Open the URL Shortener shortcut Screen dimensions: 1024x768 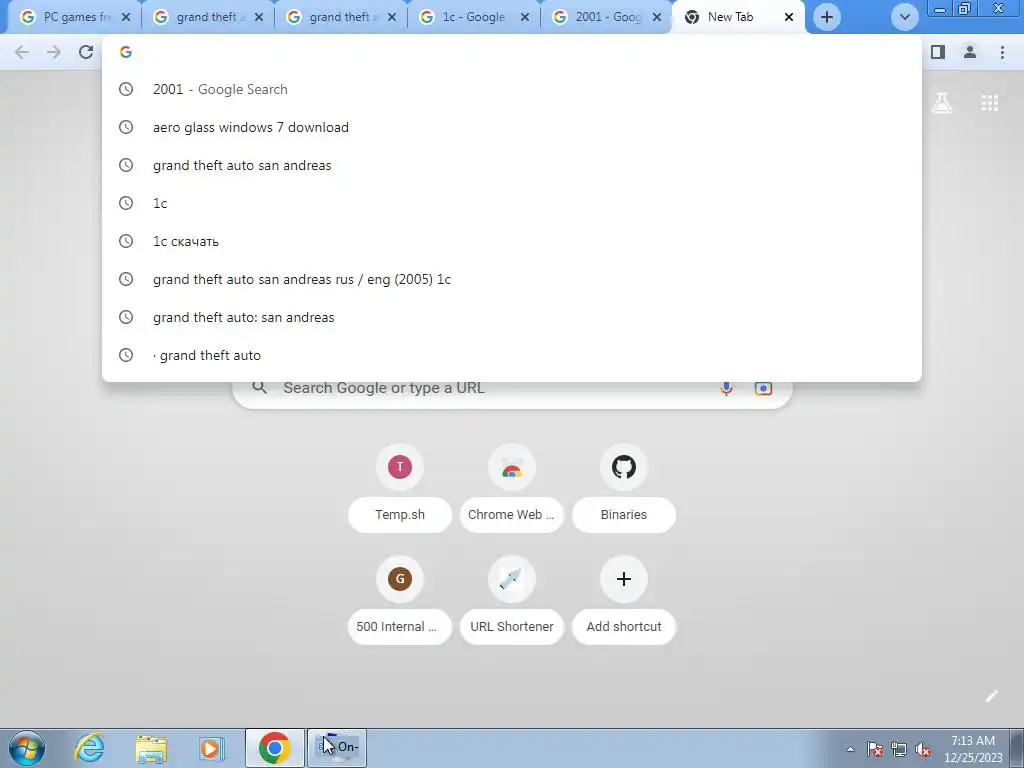coord(511,600)
